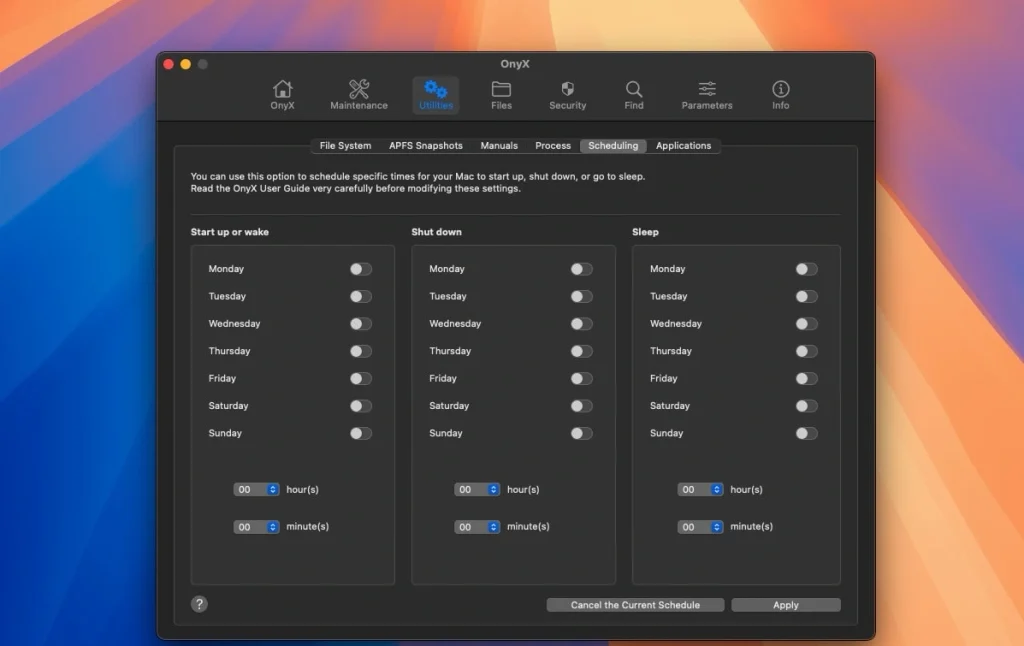Switch to the File System tab
This screenshot has width=1024, height=646.
click(x=345, y=146)
